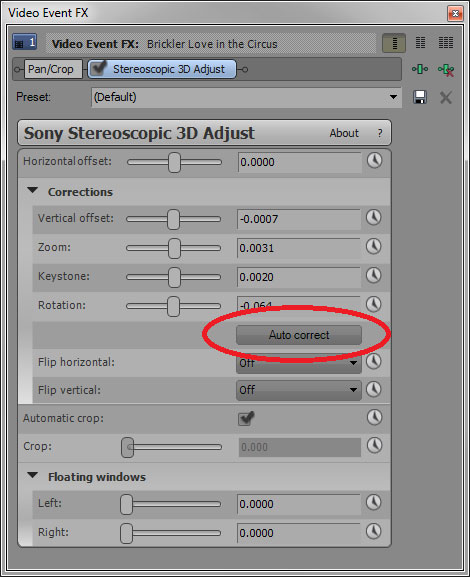The width and height of the screenshot is (470, 577).
Task: Collapse the Corrections section
Action: 33,191
